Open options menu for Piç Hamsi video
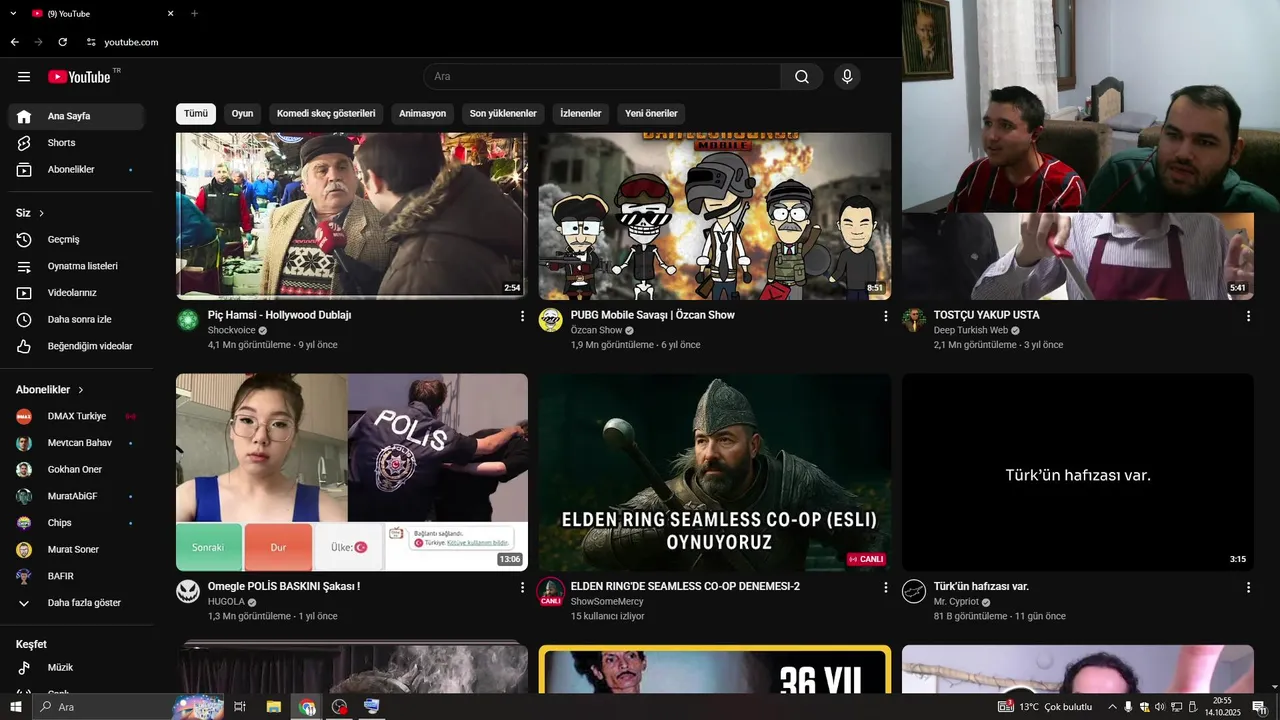Screen dimensions: 1280x720 [522, 316]
